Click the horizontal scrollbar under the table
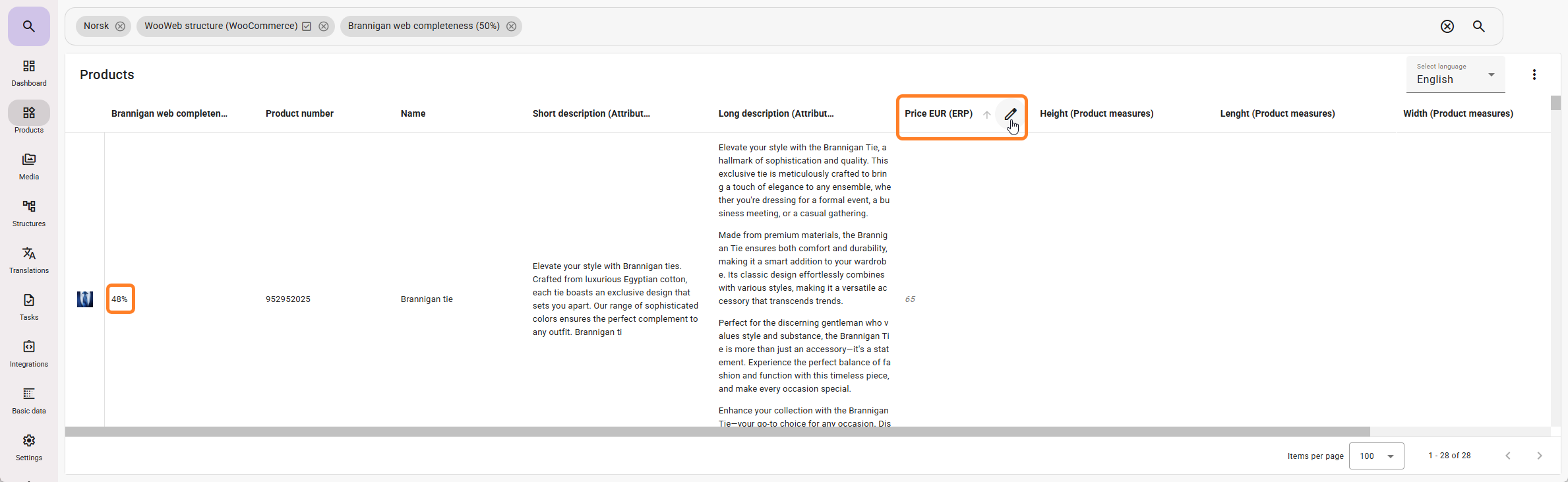The width and height of the screenshot is (1568, 482). pos(717,432)
